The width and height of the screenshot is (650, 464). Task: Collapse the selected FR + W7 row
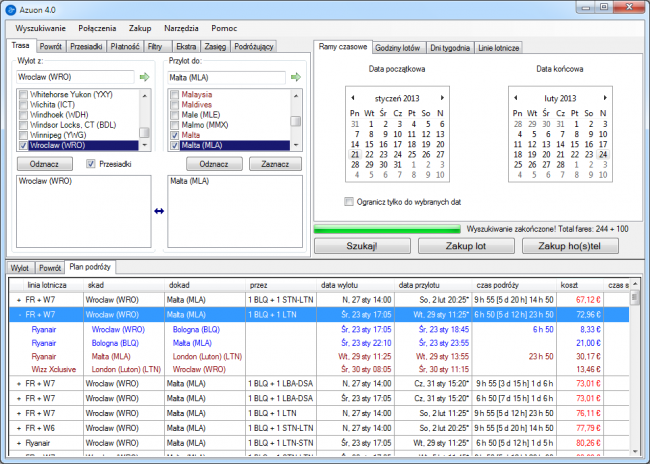(x=19, y=313)
